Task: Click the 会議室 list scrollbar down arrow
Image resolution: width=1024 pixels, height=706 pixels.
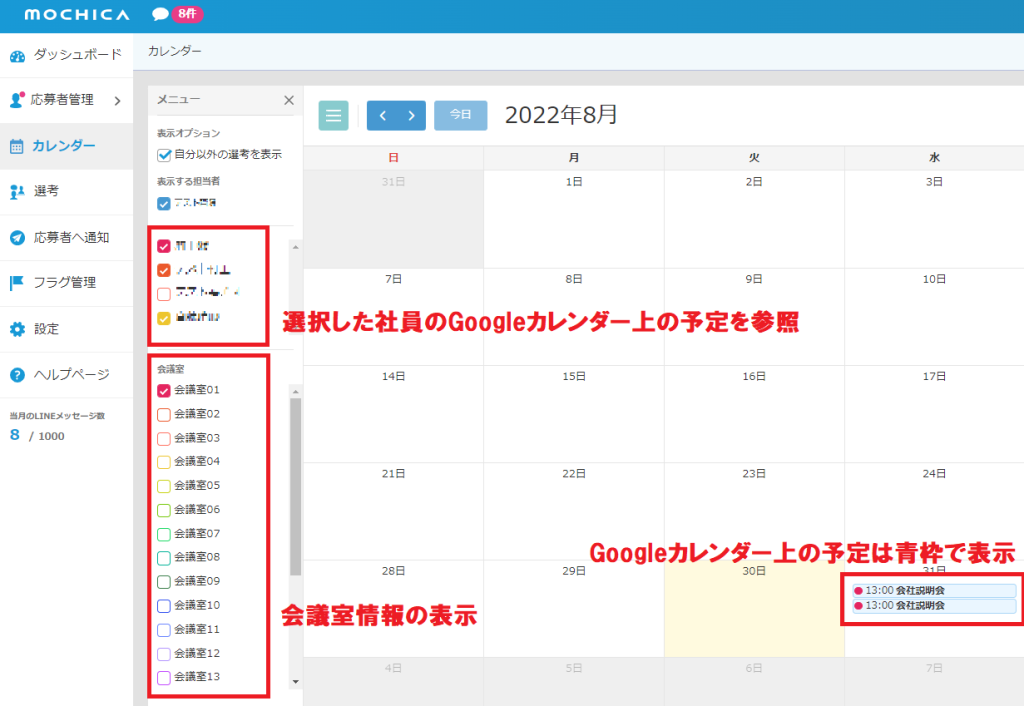Action: (x=295, y=682)
